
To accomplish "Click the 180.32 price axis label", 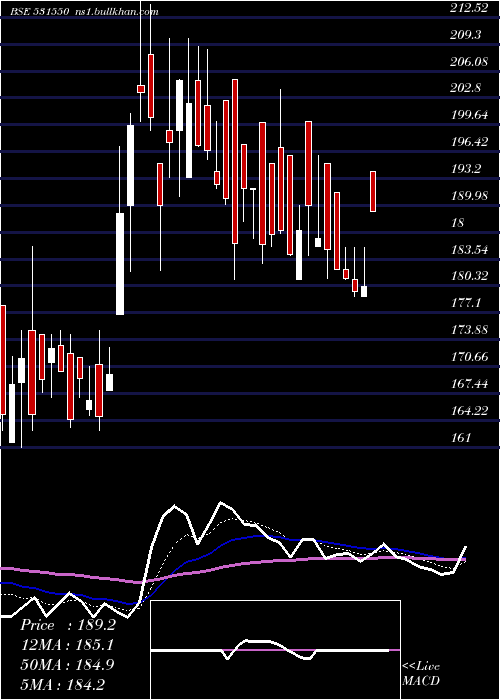I will (x=468, y=276).
